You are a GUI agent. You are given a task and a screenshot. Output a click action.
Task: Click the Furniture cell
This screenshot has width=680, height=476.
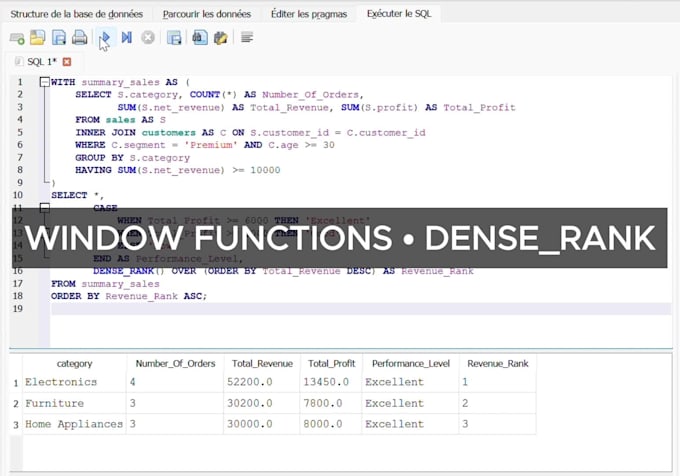point(74,404)
